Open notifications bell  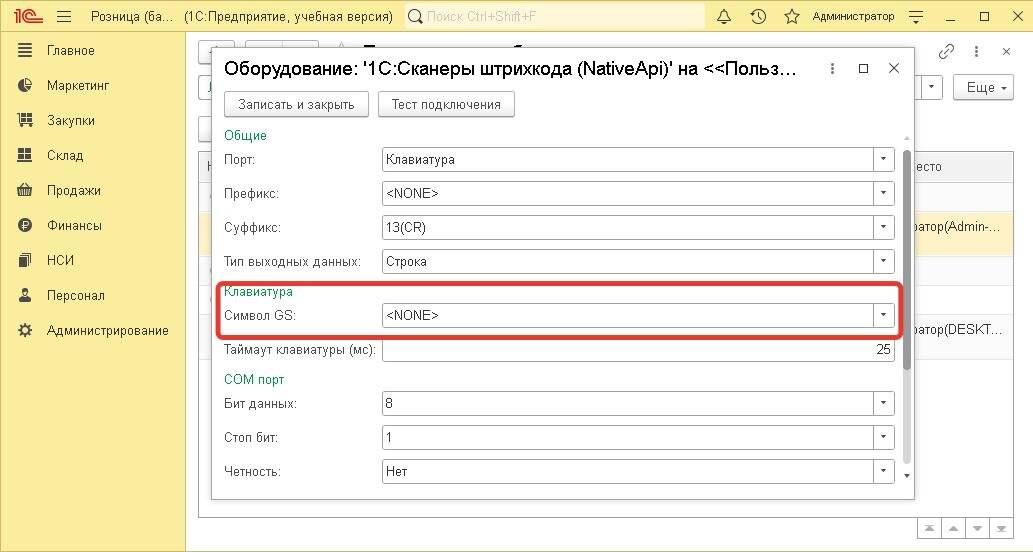point(724,16)
